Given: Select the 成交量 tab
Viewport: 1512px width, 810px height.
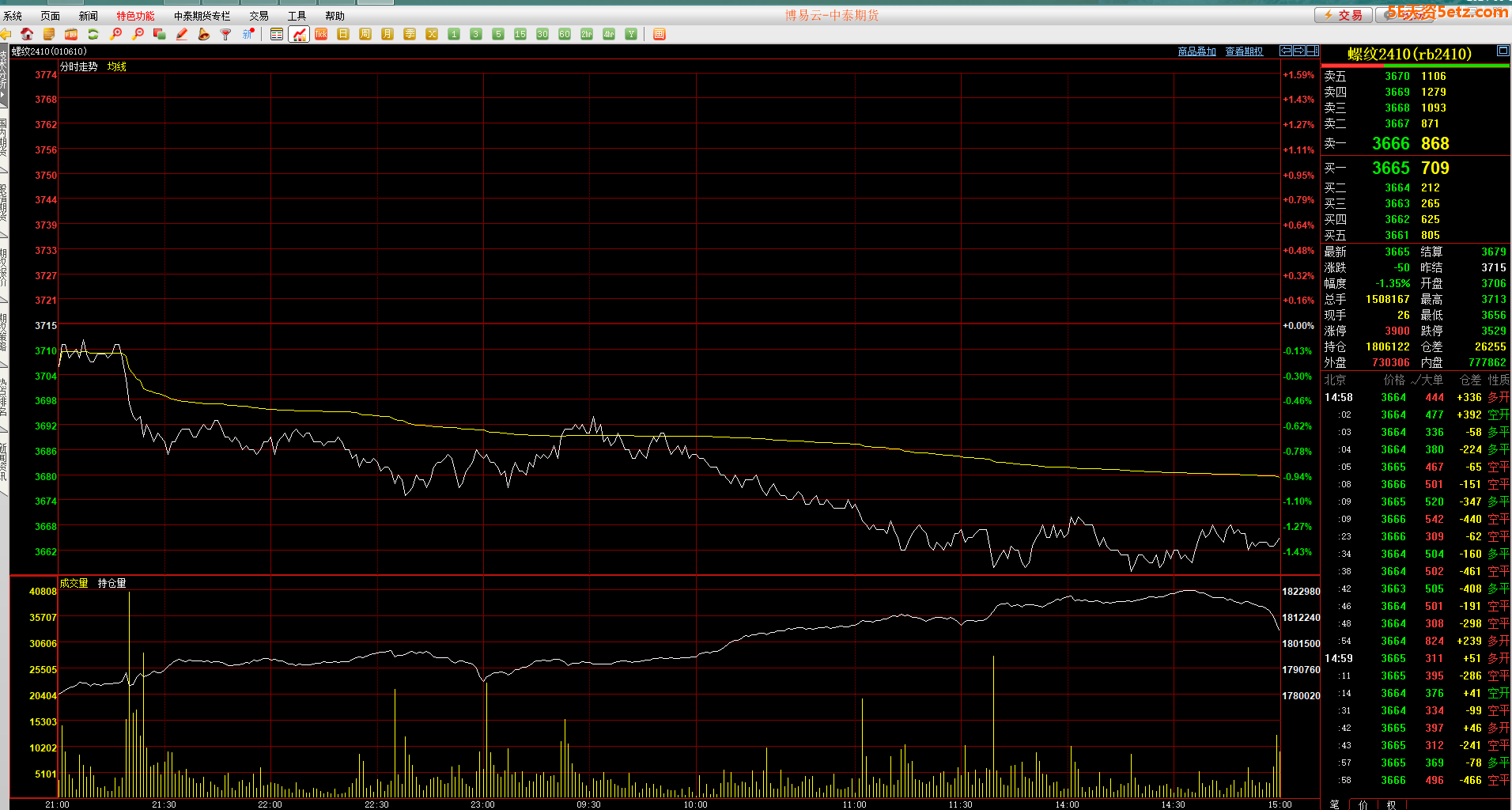Looking at the screenshot, I should [74, 583].
